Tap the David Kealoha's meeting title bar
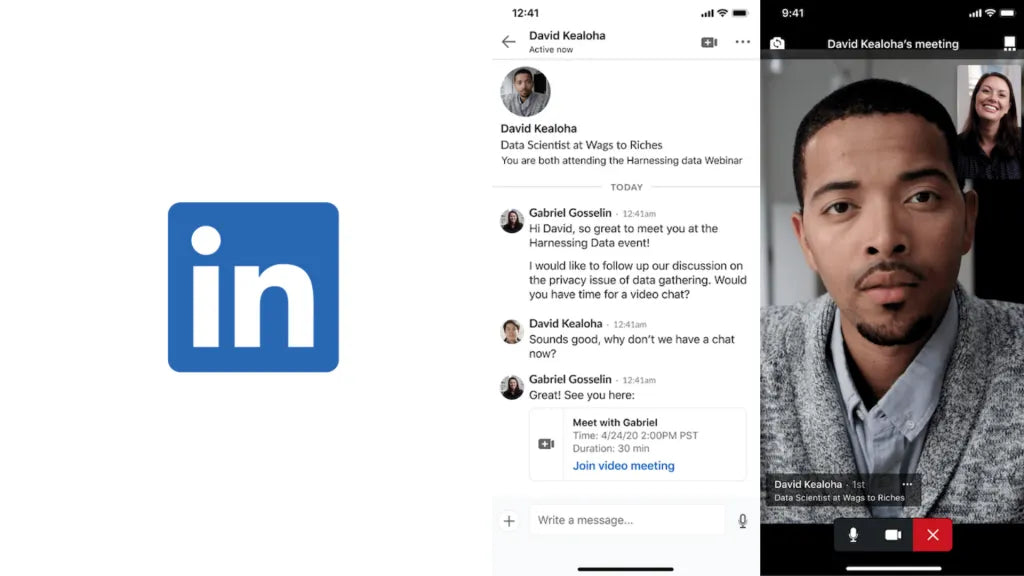This screenshot has height=576, width=1024. 893,44
